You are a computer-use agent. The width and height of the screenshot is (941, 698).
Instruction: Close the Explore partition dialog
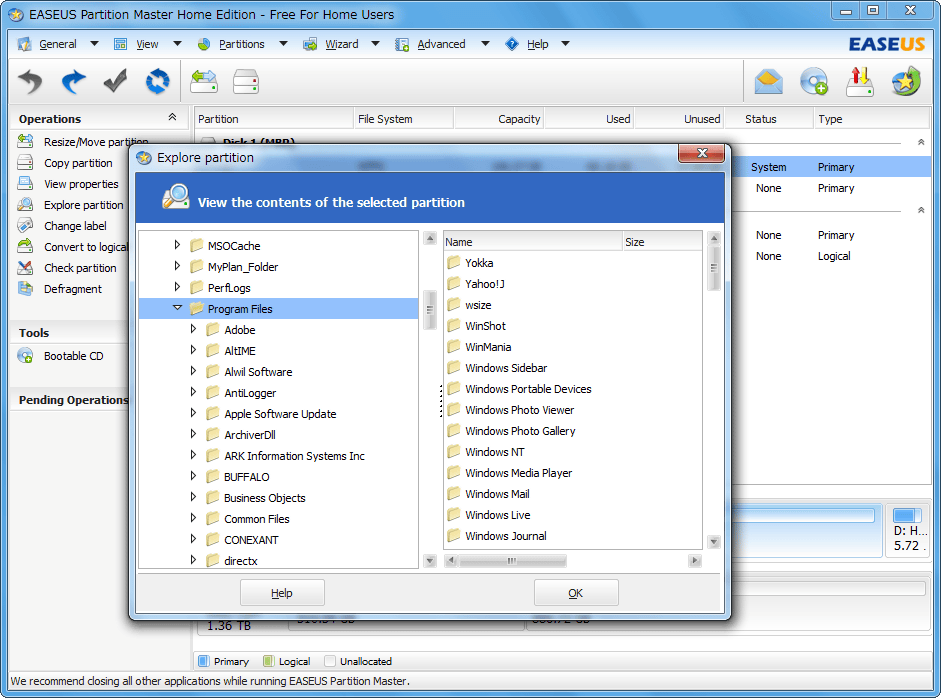(x=701, y=153)
